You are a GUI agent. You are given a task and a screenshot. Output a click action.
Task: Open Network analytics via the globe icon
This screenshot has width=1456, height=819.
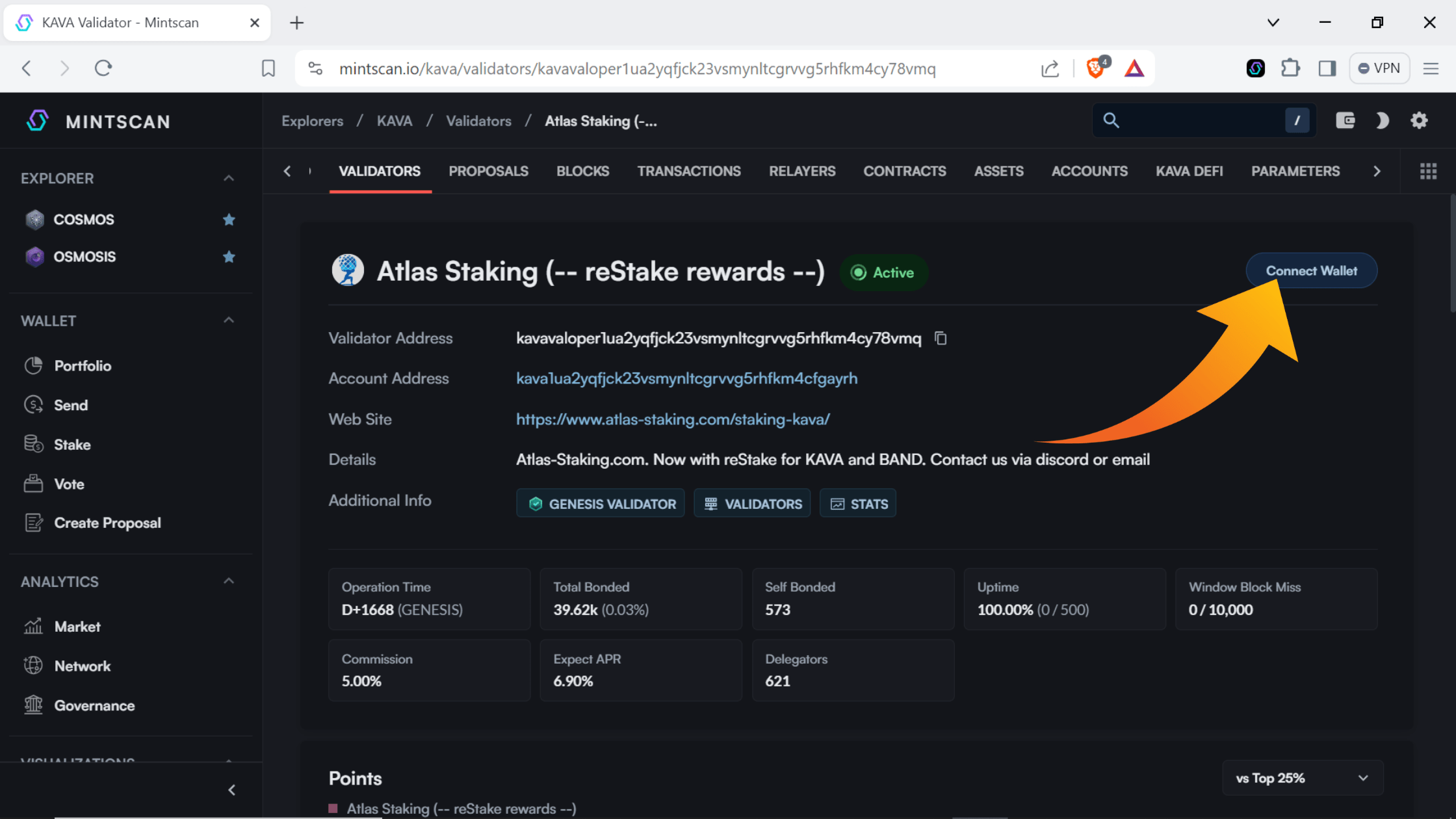coord(33,666)
